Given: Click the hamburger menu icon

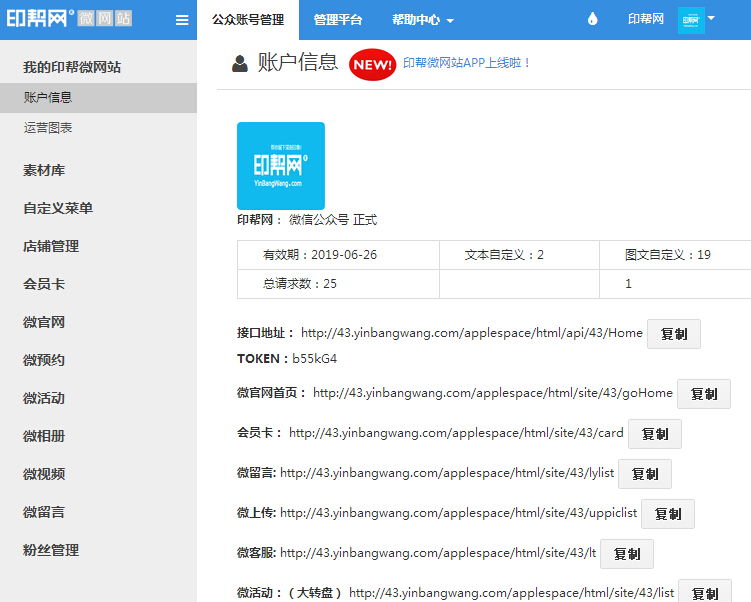Looking at the screenshot, I should 181,20.
